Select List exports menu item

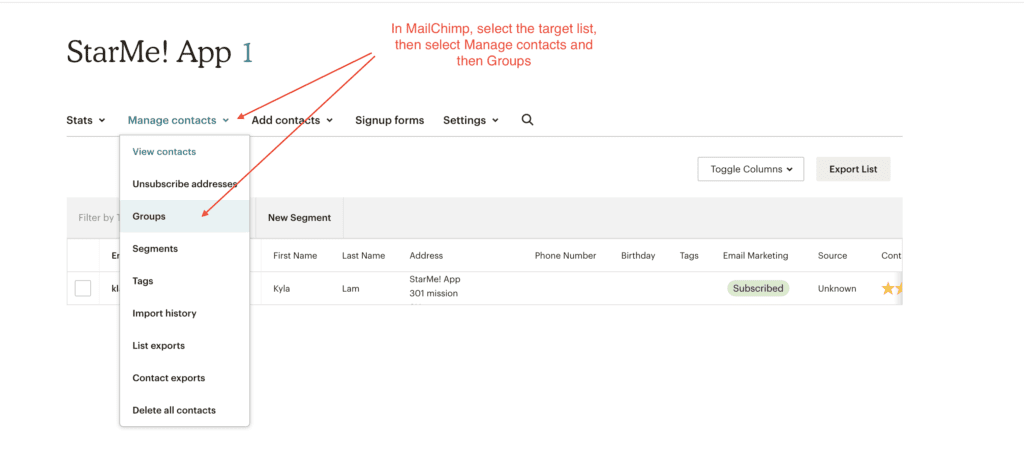(184, 346)
